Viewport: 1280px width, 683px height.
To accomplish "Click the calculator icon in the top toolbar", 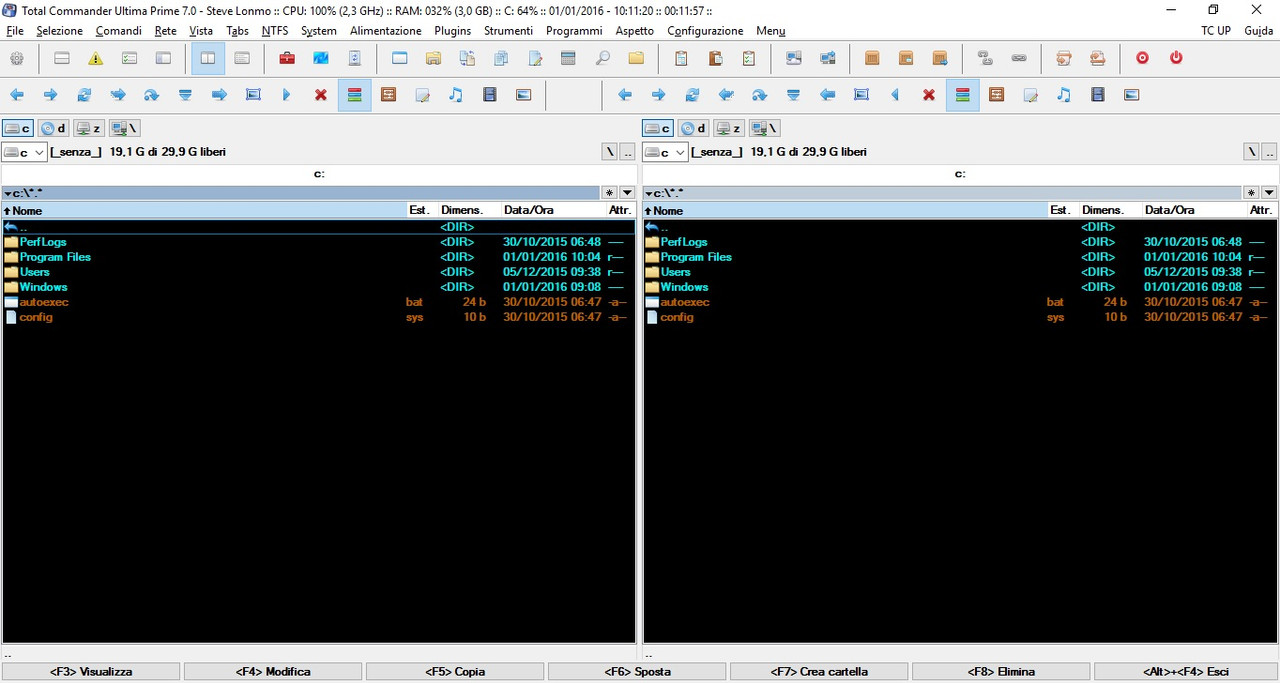I will (x=568, y=59).
